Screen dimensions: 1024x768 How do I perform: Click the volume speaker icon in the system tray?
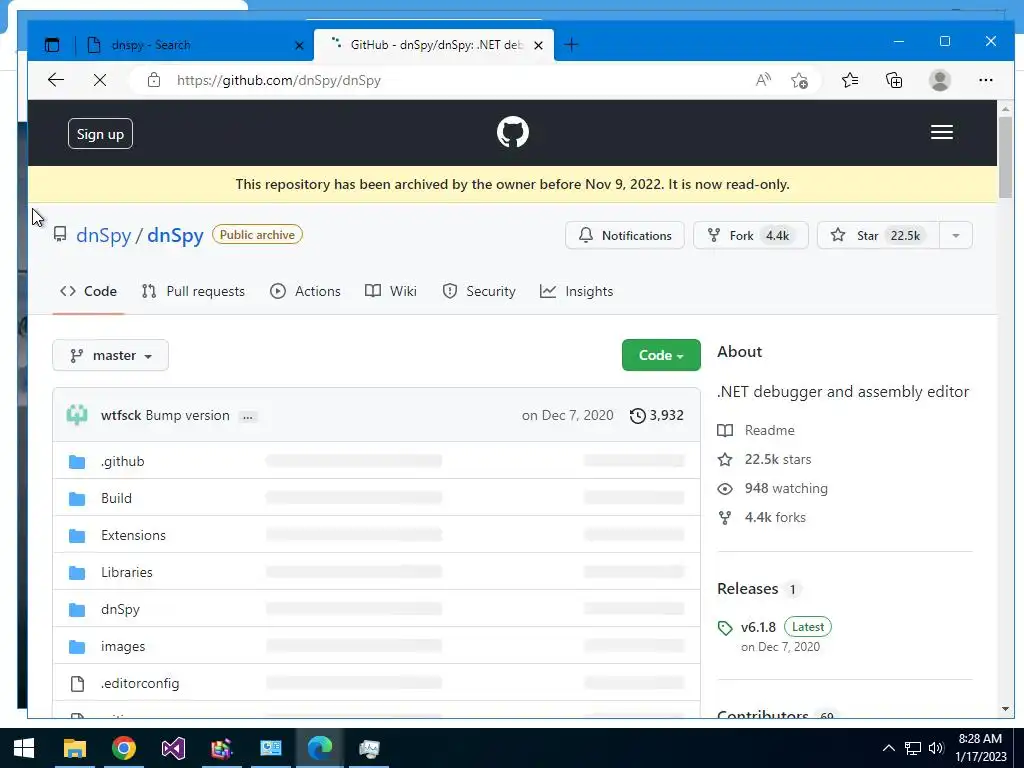(x=936, y=748)
